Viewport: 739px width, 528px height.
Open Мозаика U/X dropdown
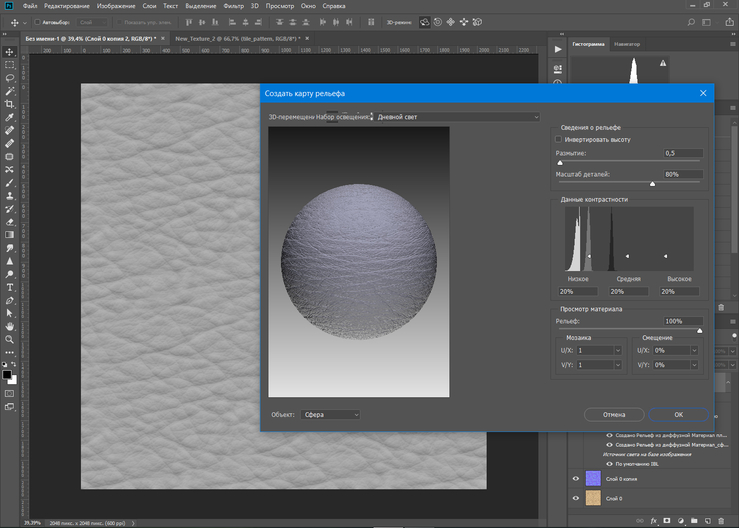pos(618,350)
